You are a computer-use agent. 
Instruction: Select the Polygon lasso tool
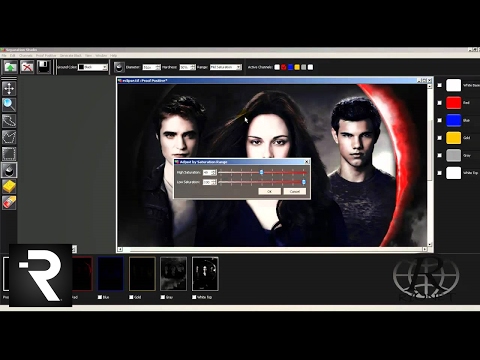[x=9, y=137]
